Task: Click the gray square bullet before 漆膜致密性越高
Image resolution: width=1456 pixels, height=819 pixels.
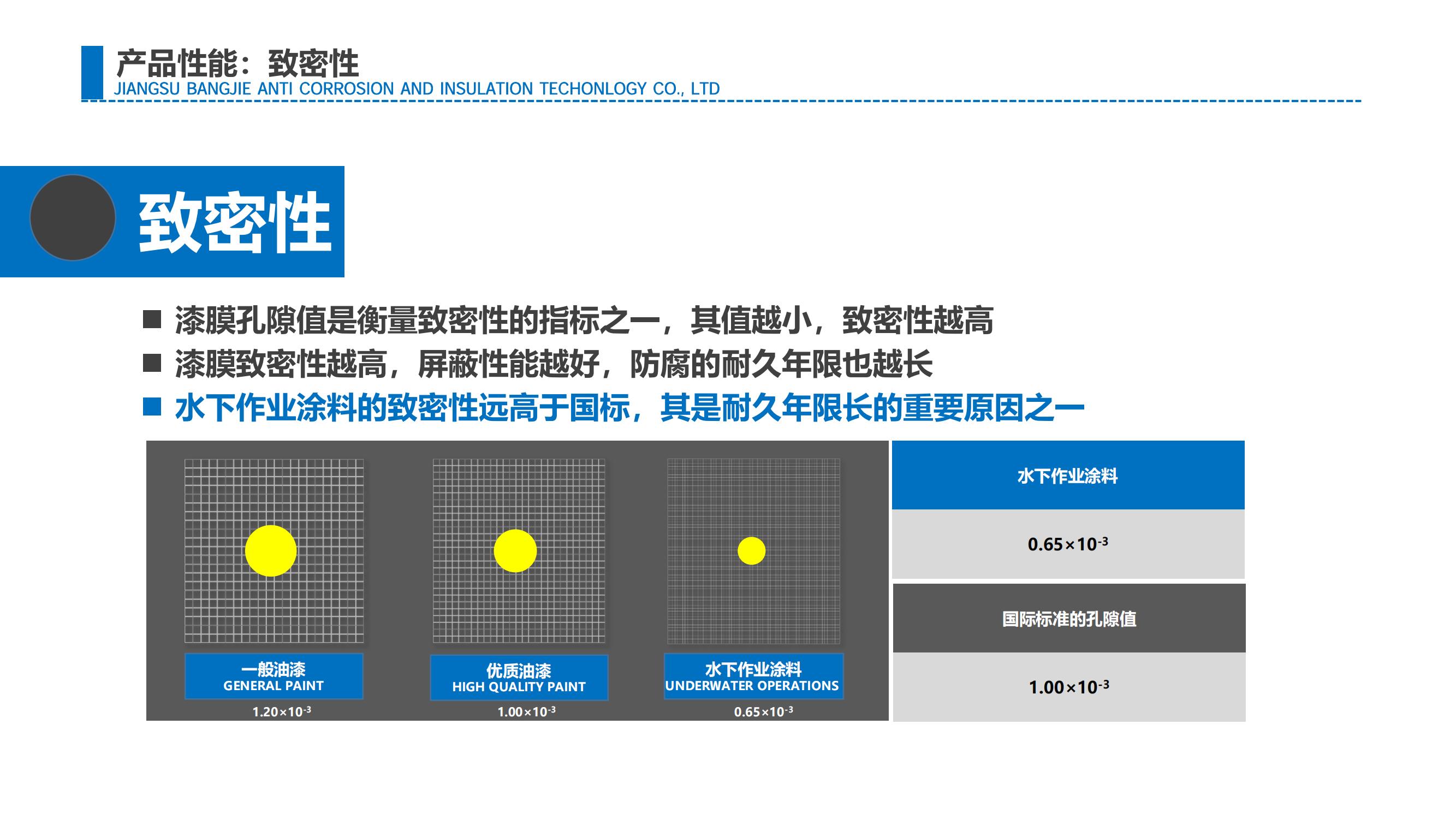Action: point(152,363)
